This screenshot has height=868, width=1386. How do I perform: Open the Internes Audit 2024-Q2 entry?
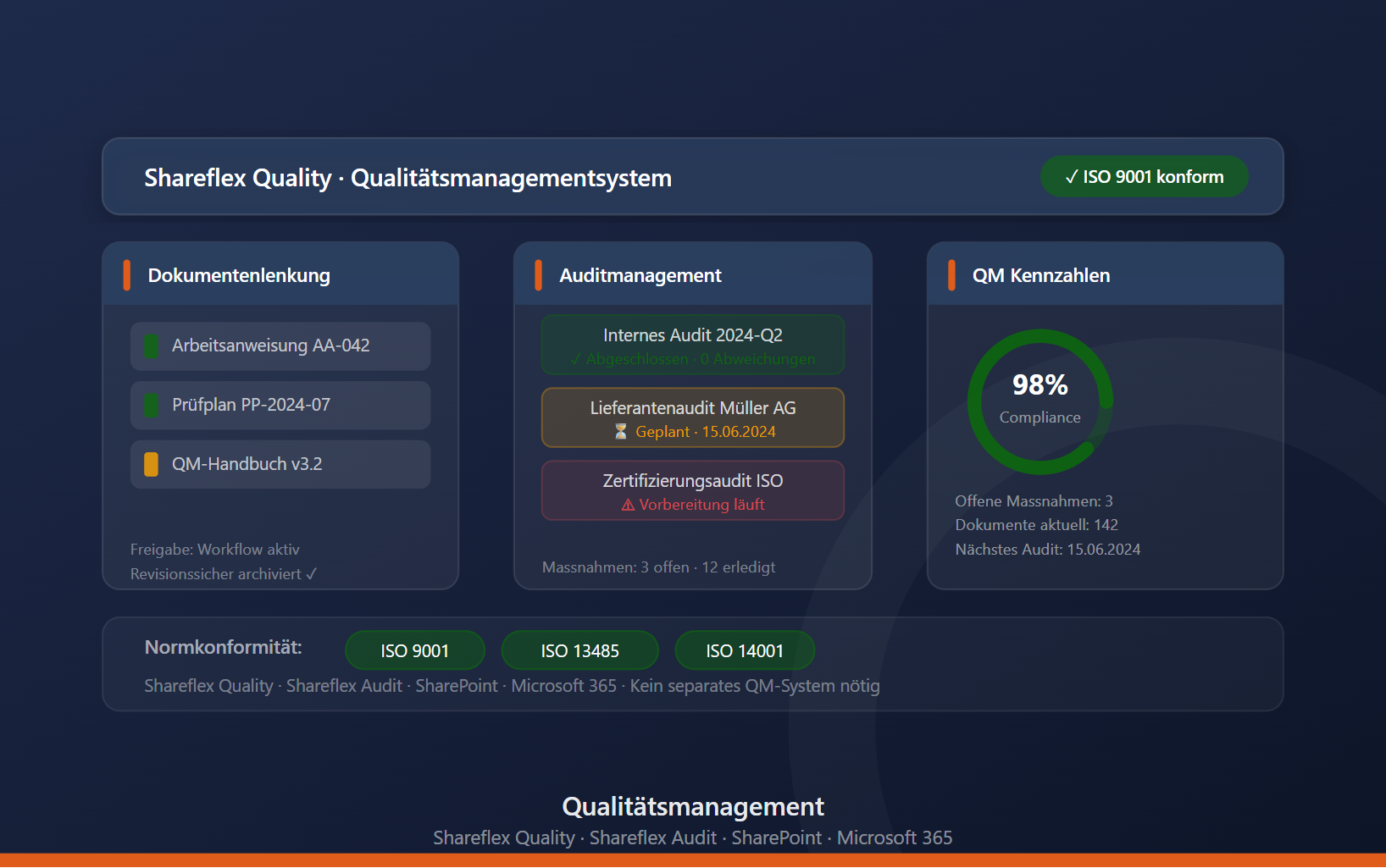tap(693, 346)
